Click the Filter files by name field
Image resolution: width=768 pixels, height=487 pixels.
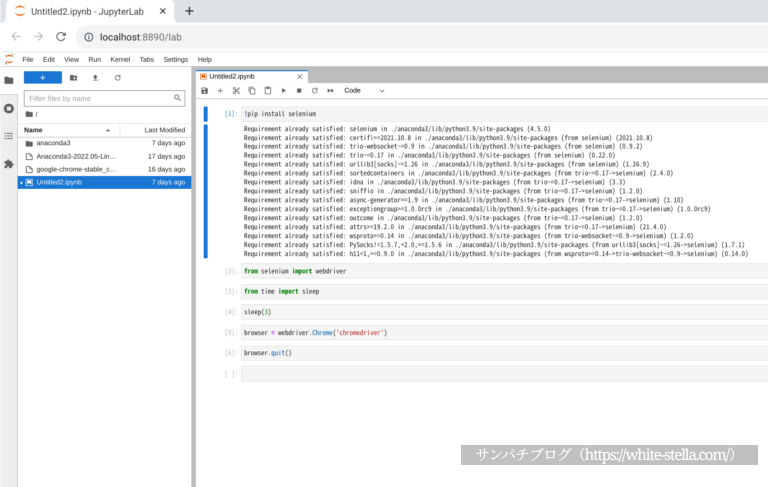pyautogui.click(x=104, y=98)
